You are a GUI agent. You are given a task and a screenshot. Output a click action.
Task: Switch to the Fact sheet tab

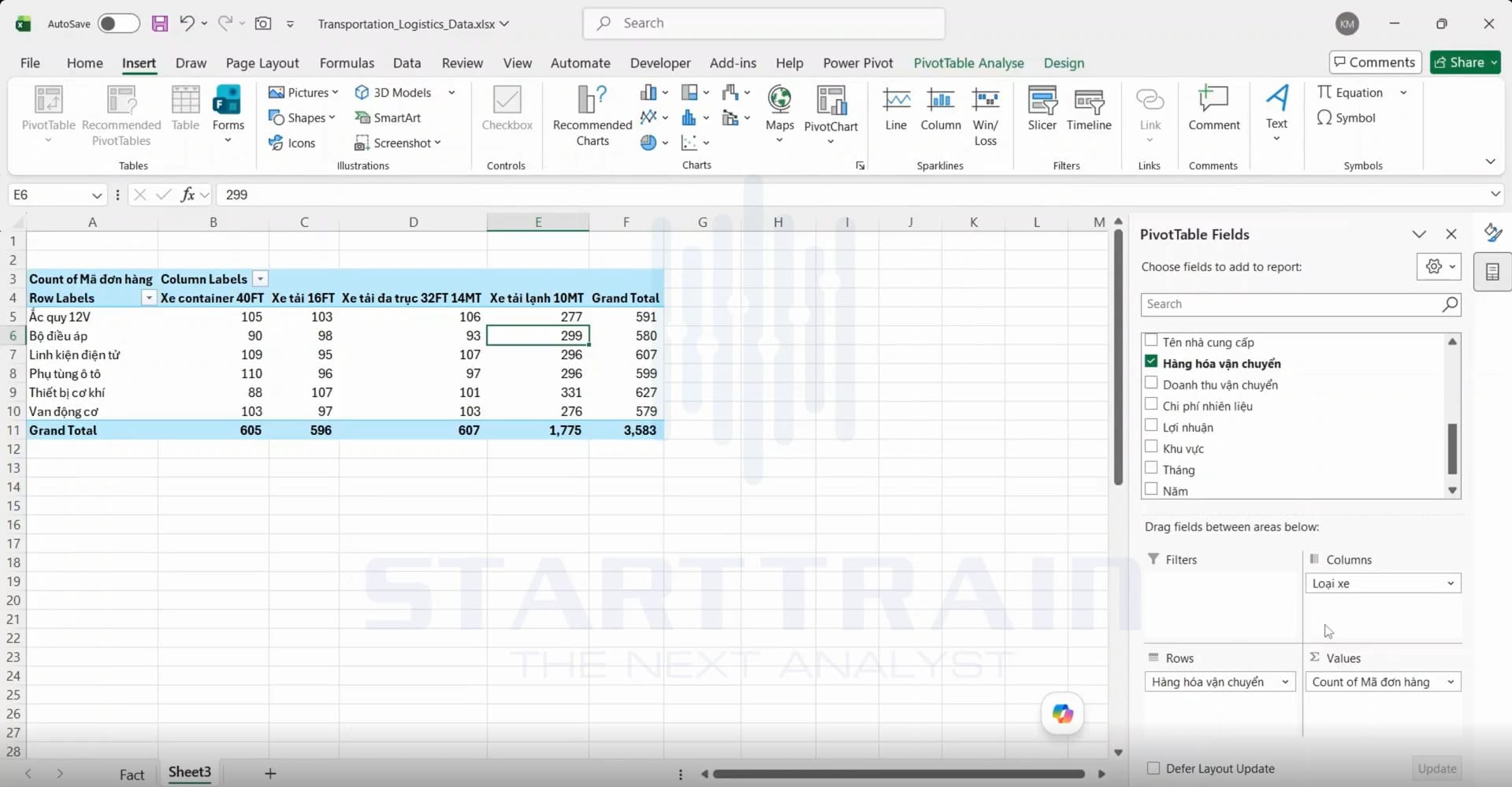pos(132,774)
